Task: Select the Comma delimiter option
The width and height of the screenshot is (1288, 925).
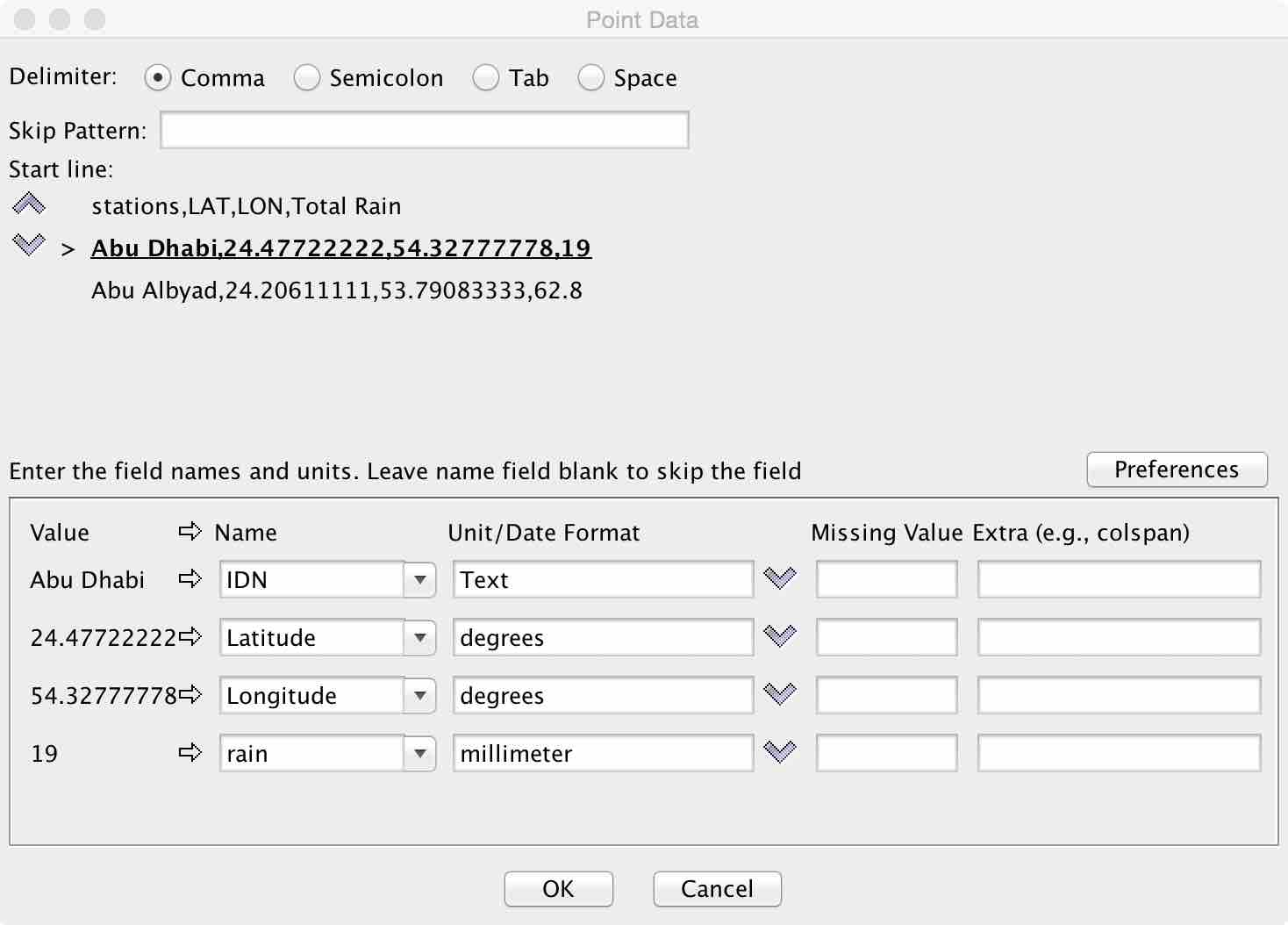Action: click(x=158, y=78)
